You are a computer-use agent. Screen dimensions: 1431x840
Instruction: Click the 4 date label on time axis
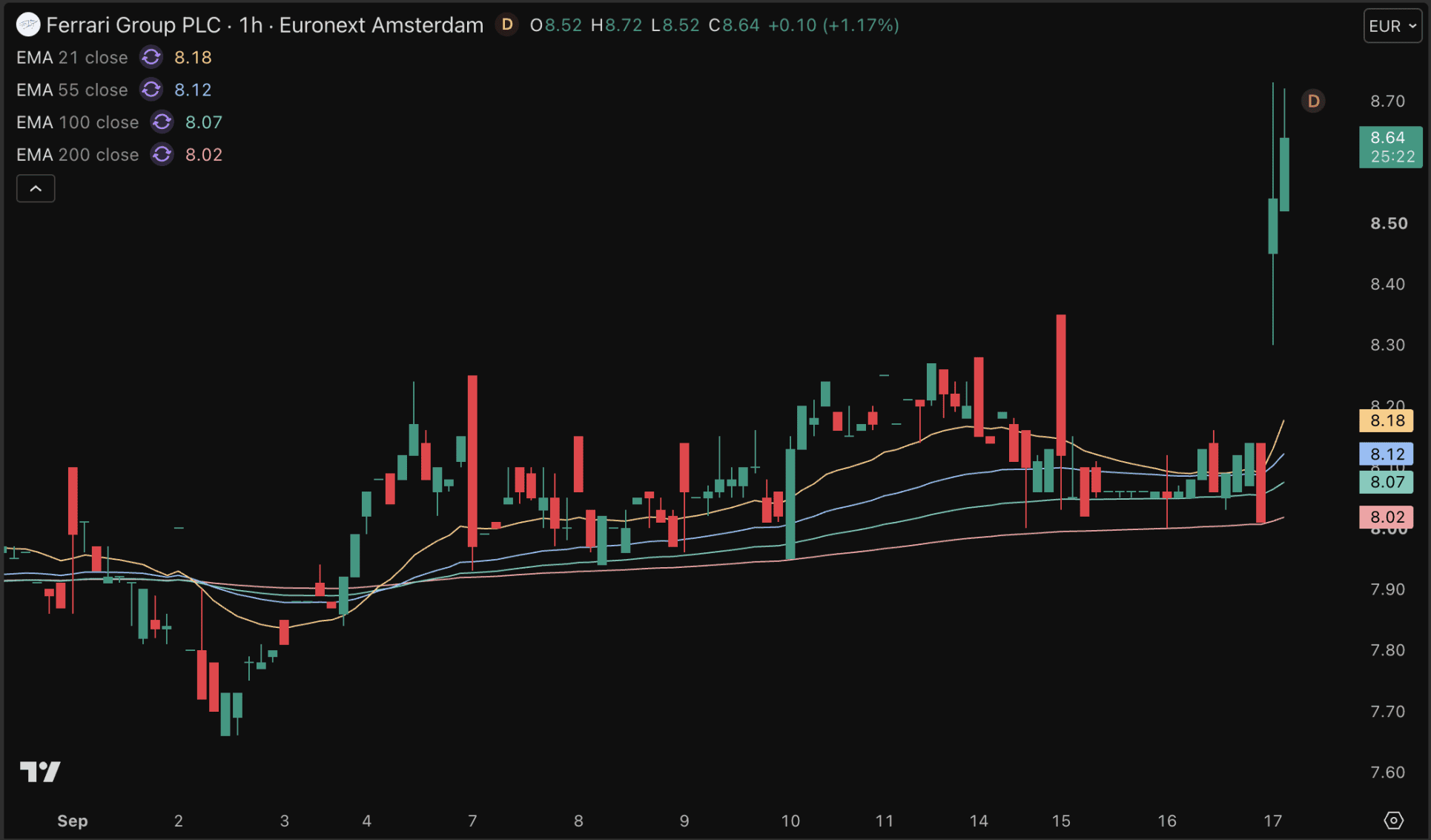coord(367,821)
